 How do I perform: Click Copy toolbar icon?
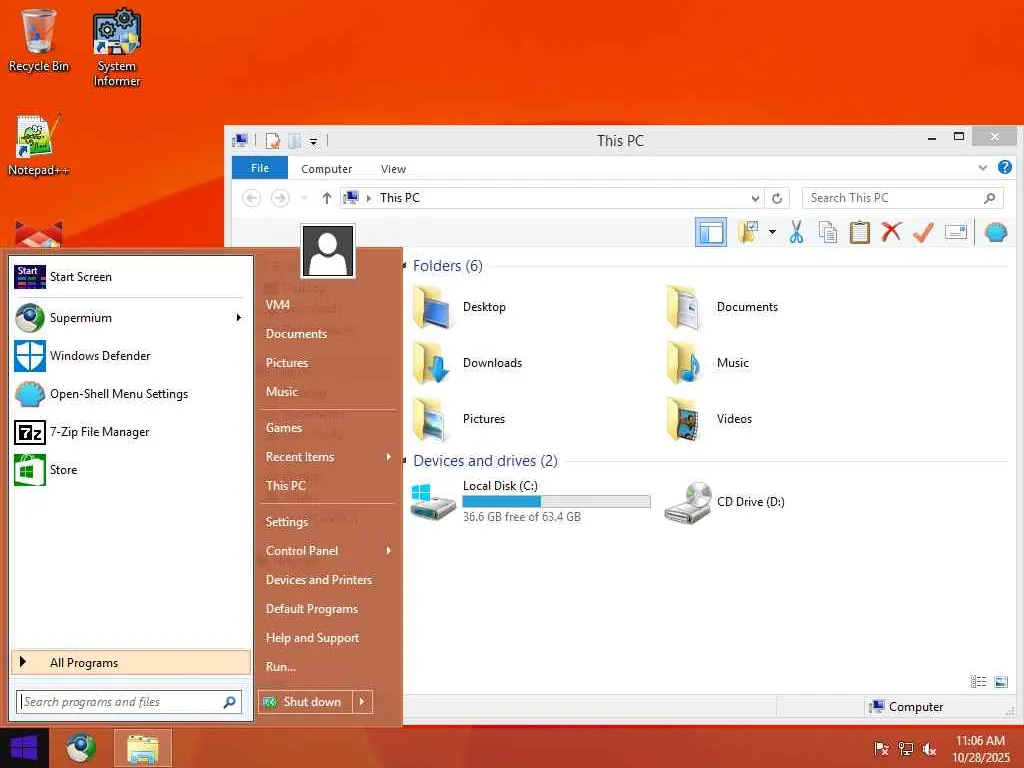pos(828,232)
